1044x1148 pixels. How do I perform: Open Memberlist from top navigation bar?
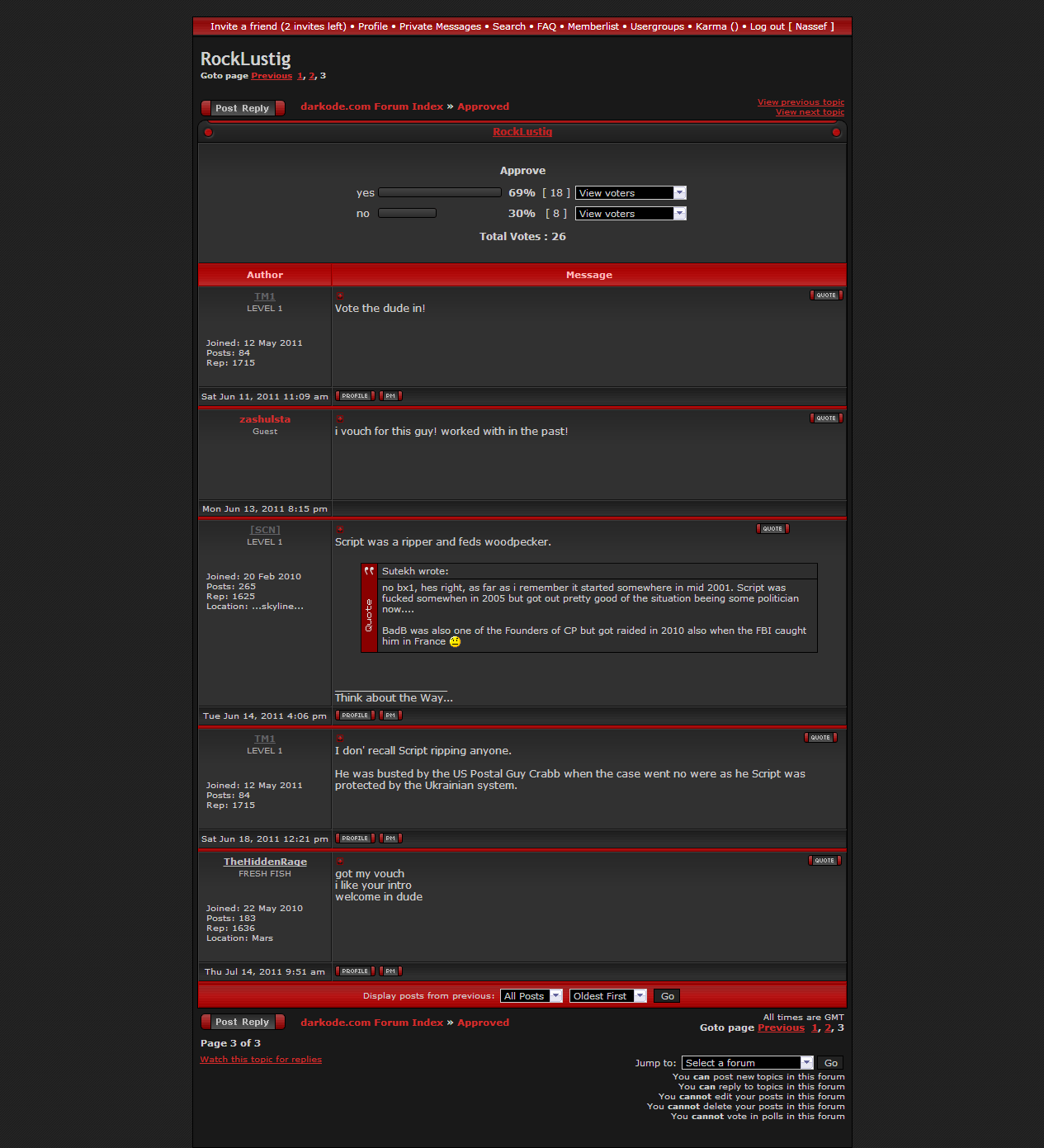click(x=593, y=26)
